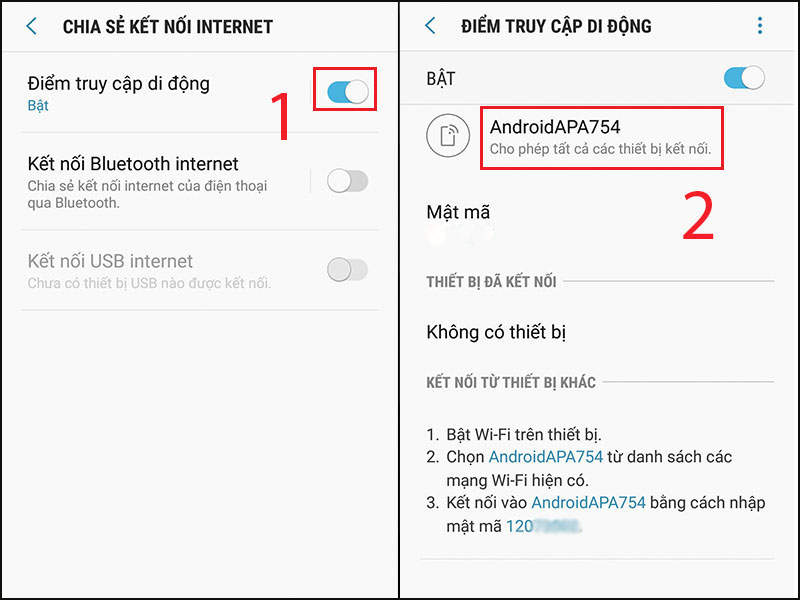Tap the blurred password link starting 120
800x600 pixels.
point(543,526)
